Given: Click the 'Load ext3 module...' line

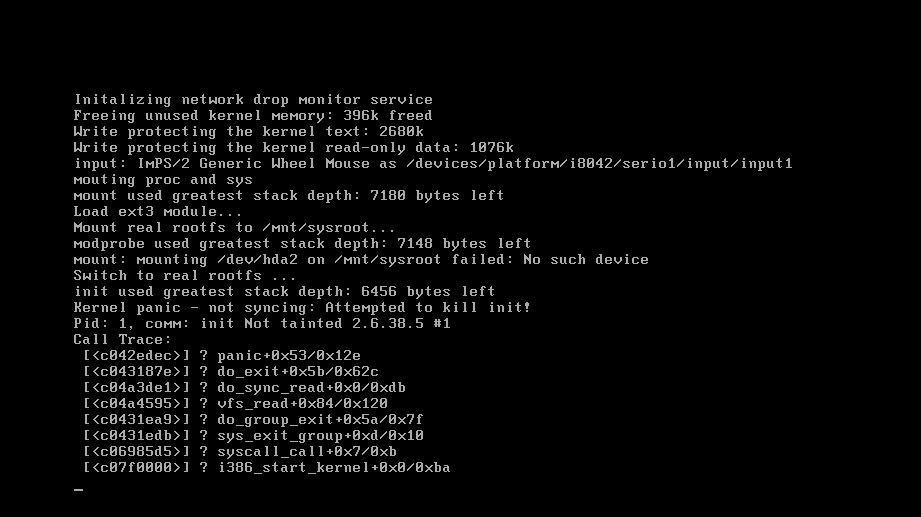Looking at the screenshot, I should pyautogui.click(x=158, y=212).
